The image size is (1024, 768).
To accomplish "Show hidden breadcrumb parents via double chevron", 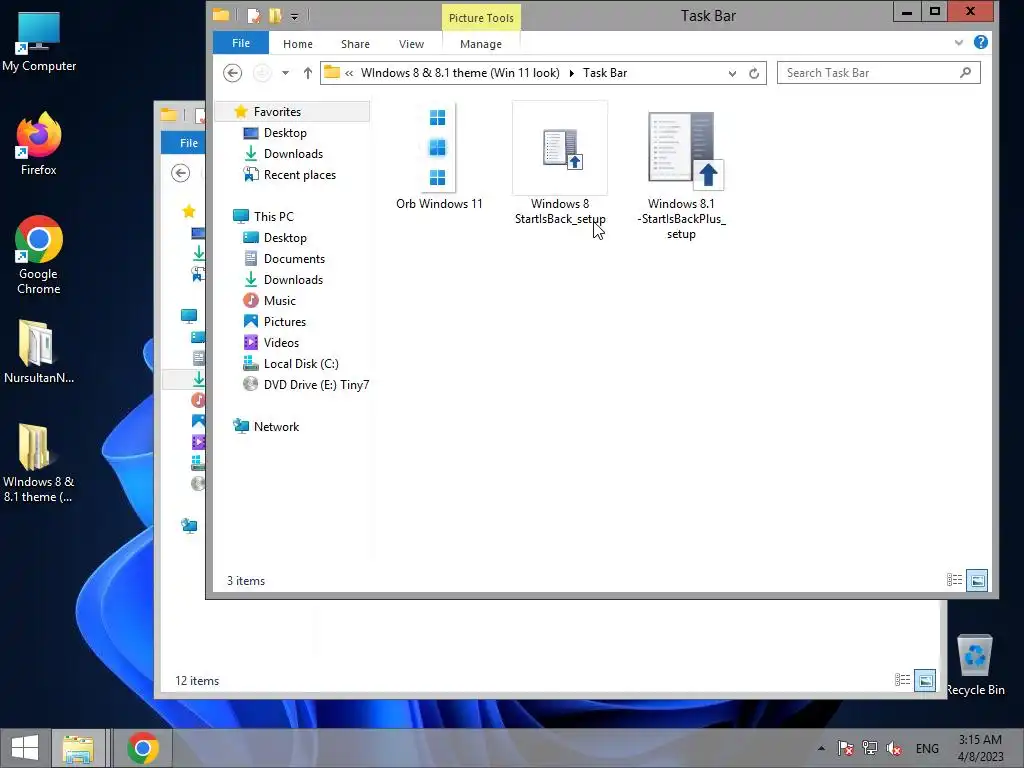I will point(349,73).
